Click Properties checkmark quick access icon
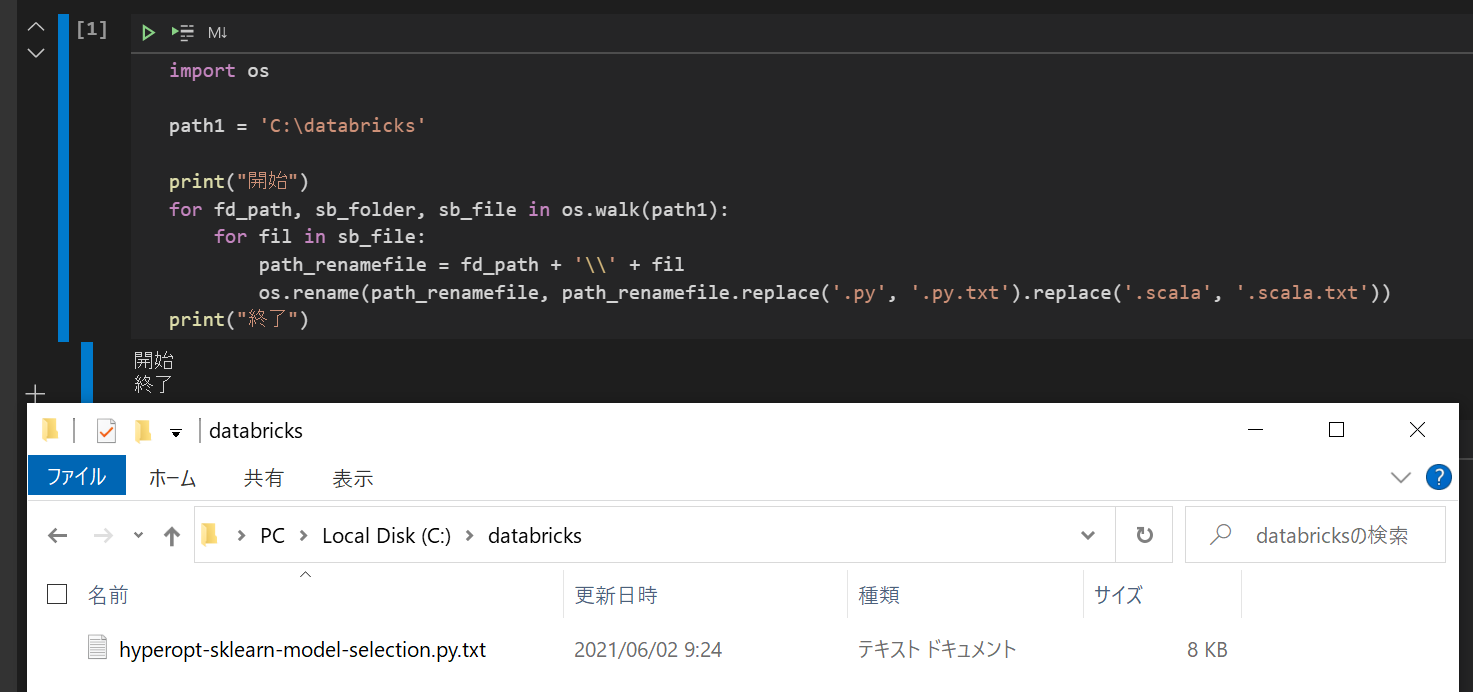 [x=106, y=431]
